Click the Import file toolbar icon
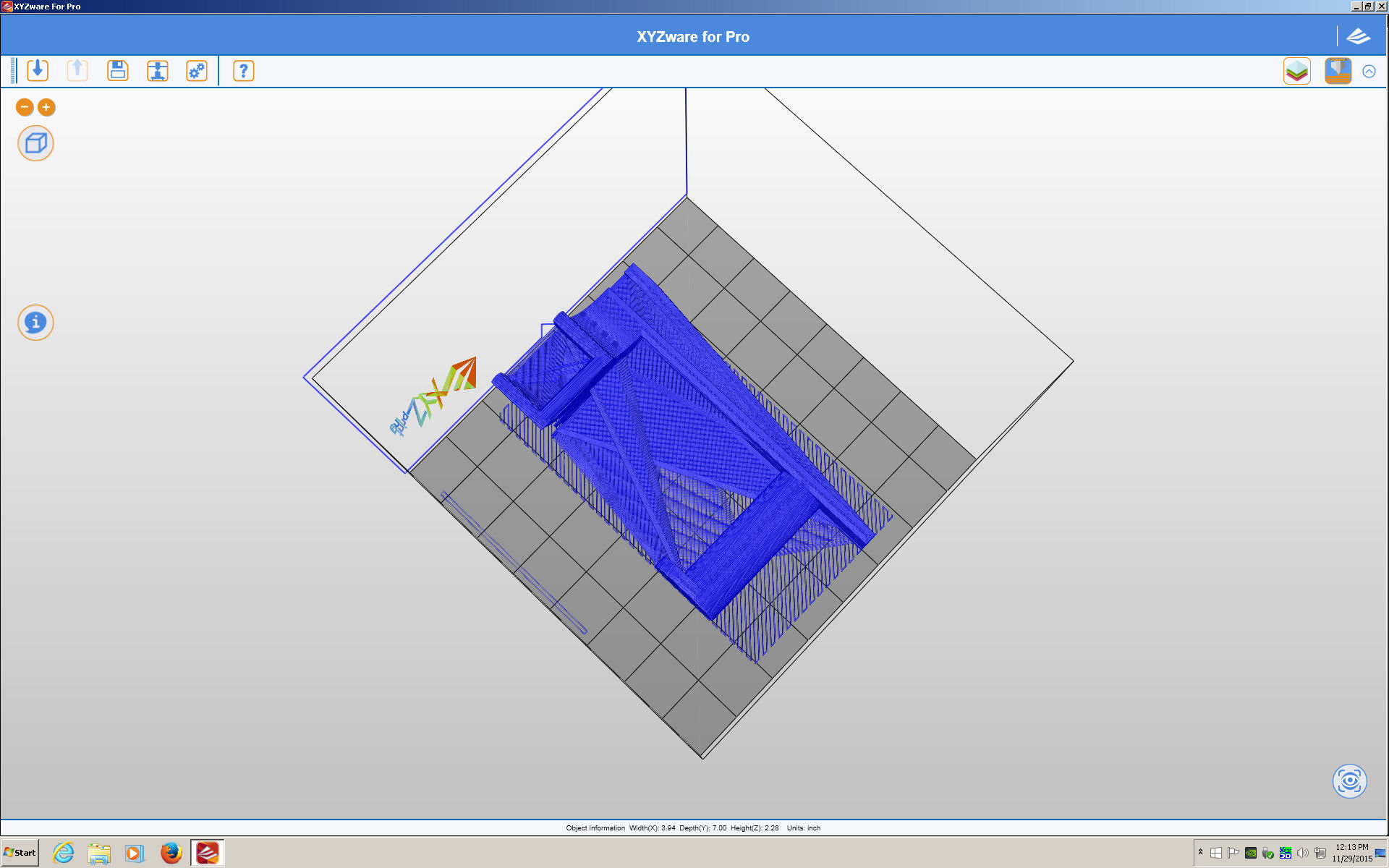Image resolution: width=1389 pixels, height=868 pixels. click(38, 71)
